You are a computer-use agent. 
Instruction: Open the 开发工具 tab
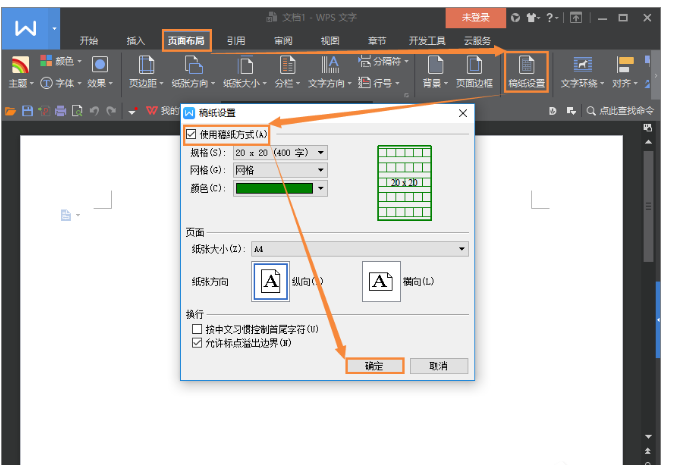click(x=427, y=41)
